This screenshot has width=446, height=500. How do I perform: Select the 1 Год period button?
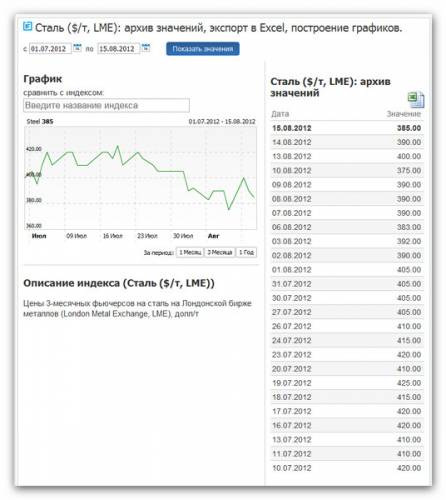coord(246,252)
